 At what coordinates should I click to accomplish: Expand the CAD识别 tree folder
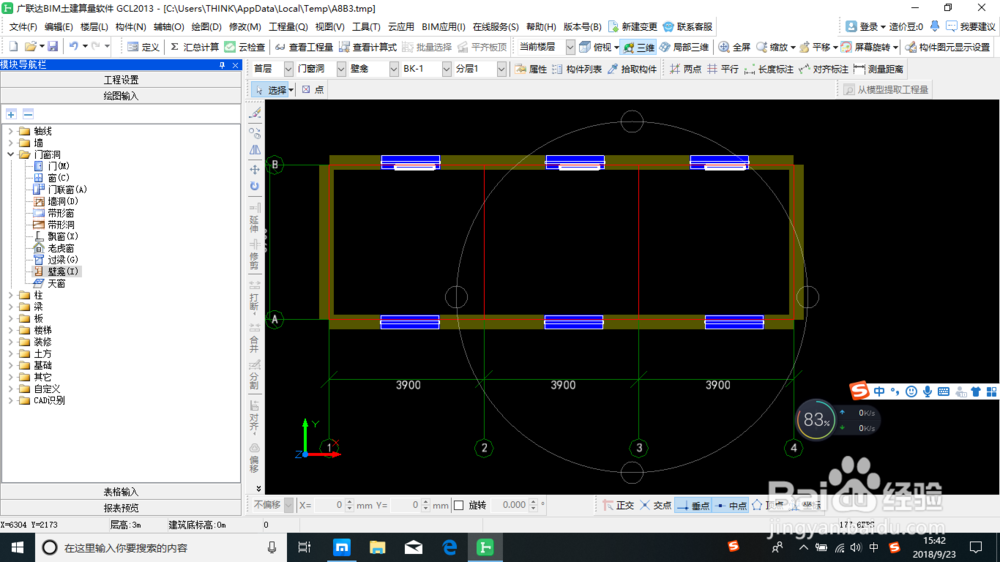pyautogui.click(x=11, y=401)
